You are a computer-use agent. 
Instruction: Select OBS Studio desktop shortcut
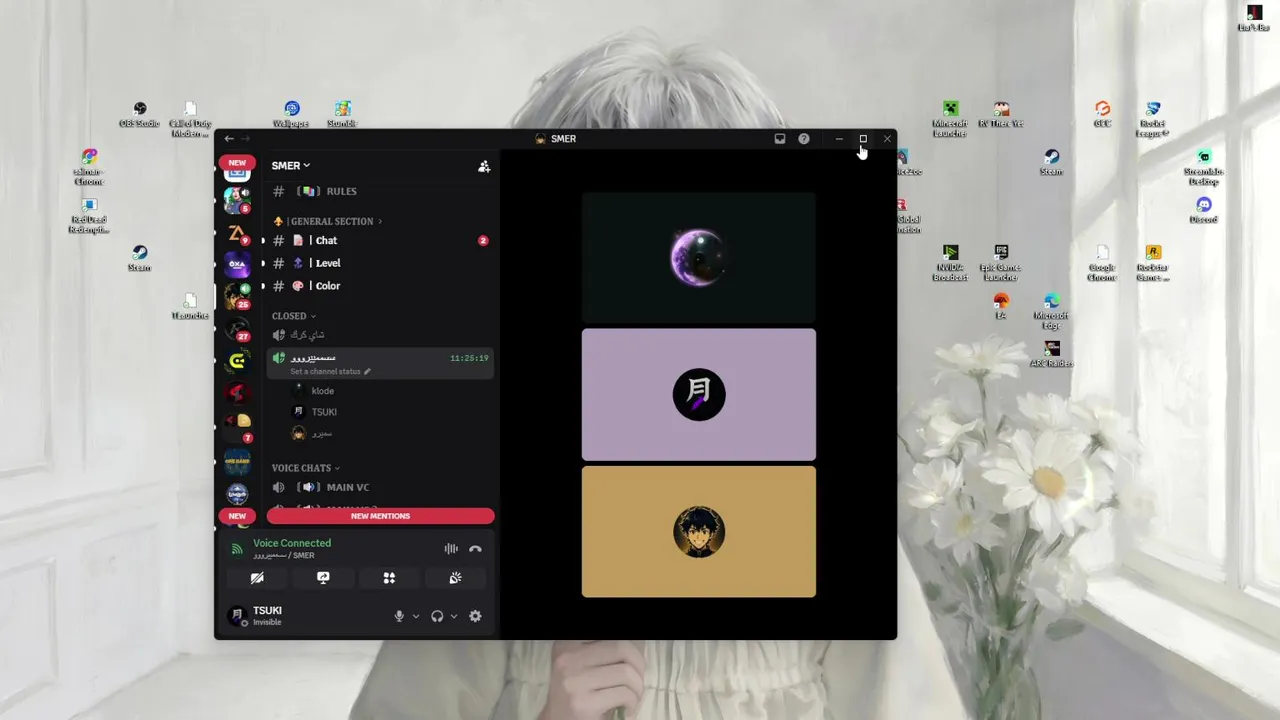pos(140,114)
